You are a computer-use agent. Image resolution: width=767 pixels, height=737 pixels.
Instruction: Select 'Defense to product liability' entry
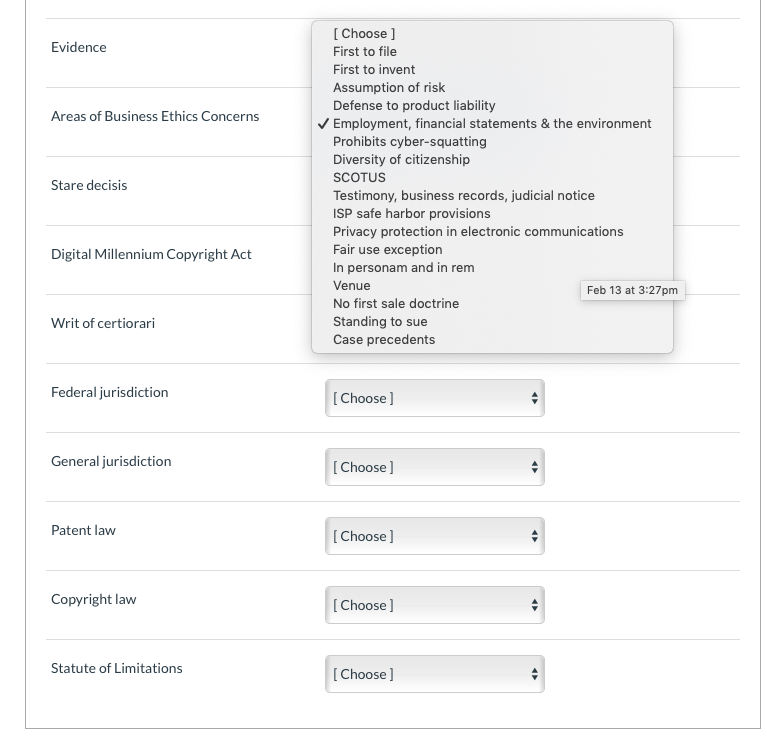414,106
